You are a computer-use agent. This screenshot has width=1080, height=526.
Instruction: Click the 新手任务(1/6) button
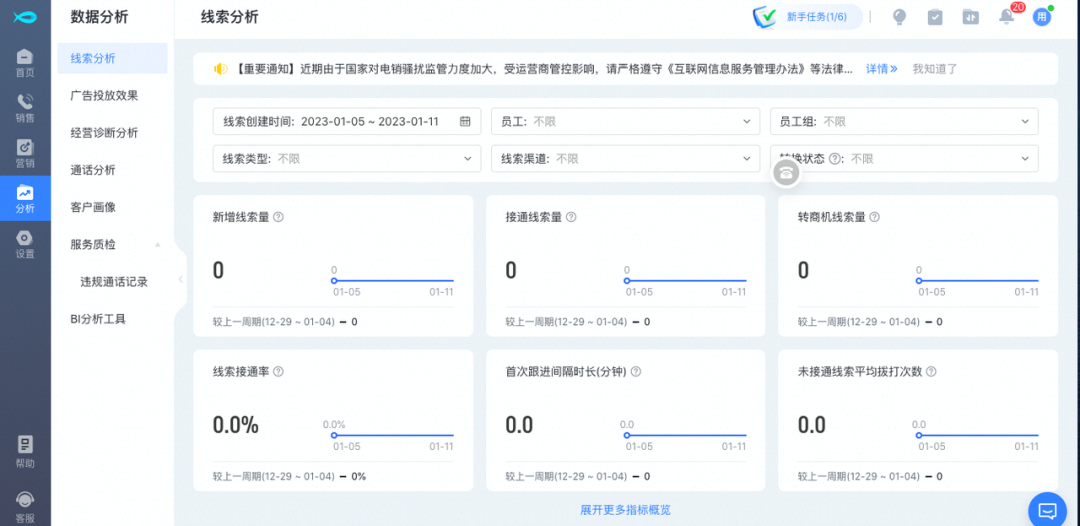[x=807, y=17]
